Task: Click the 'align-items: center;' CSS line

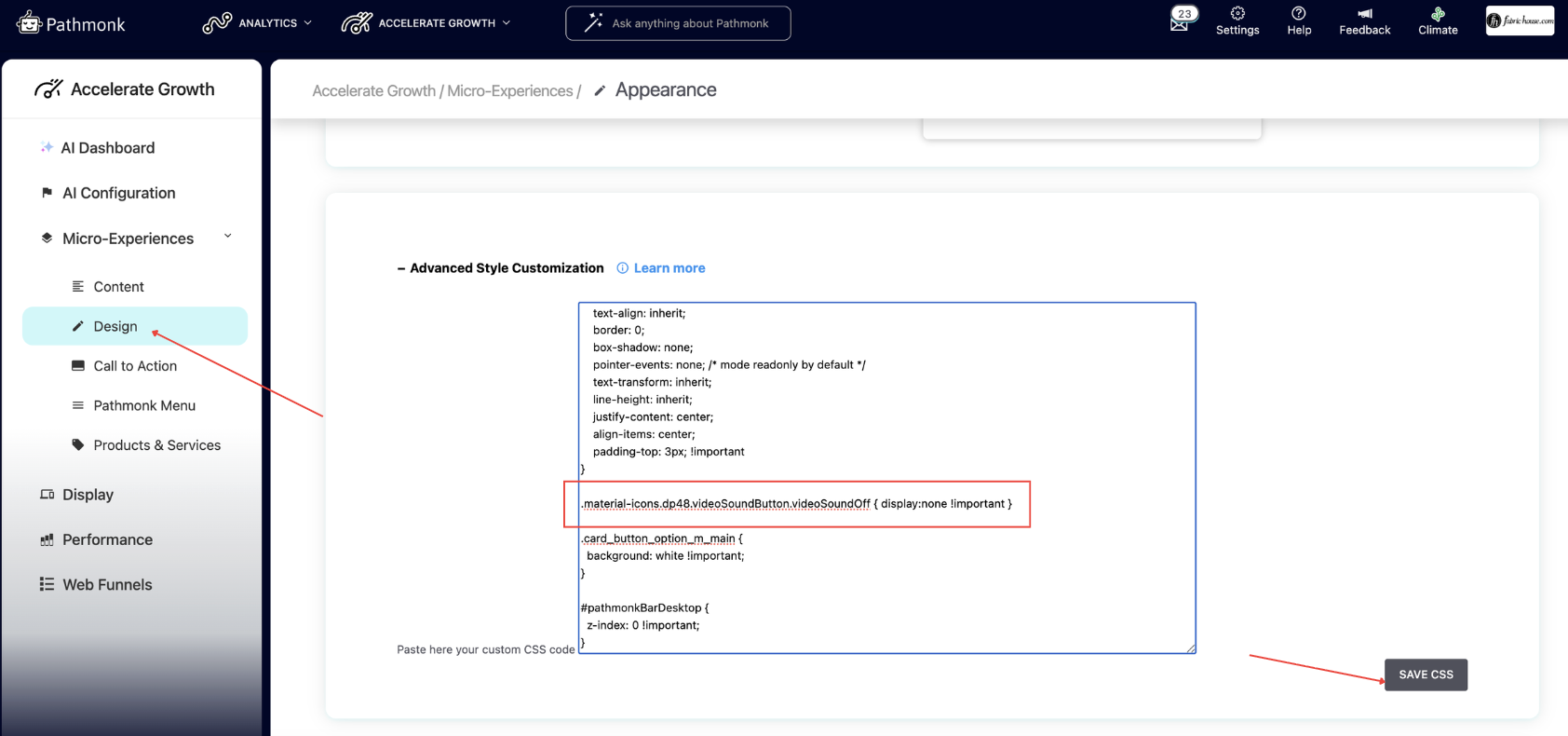Action: coord(643,434)
